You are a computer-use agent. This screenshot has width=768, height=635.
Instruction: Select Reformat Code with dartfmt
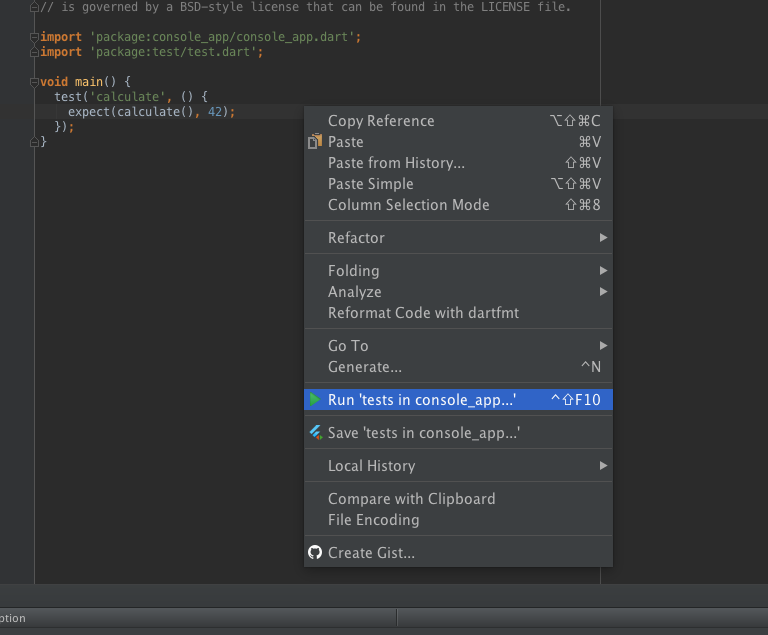458,313
